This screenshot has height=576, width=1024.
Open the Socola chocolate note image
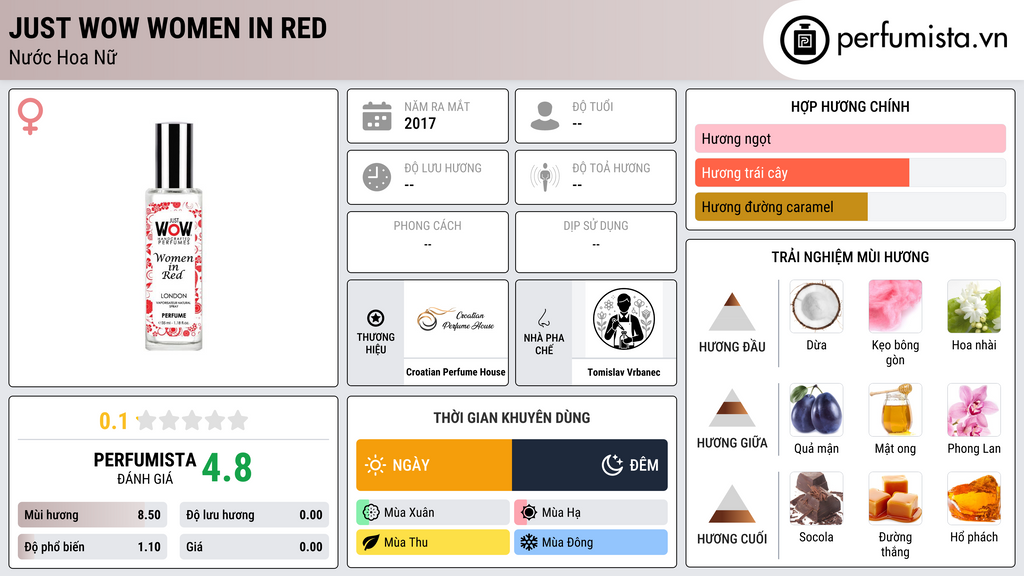[816, 498]
